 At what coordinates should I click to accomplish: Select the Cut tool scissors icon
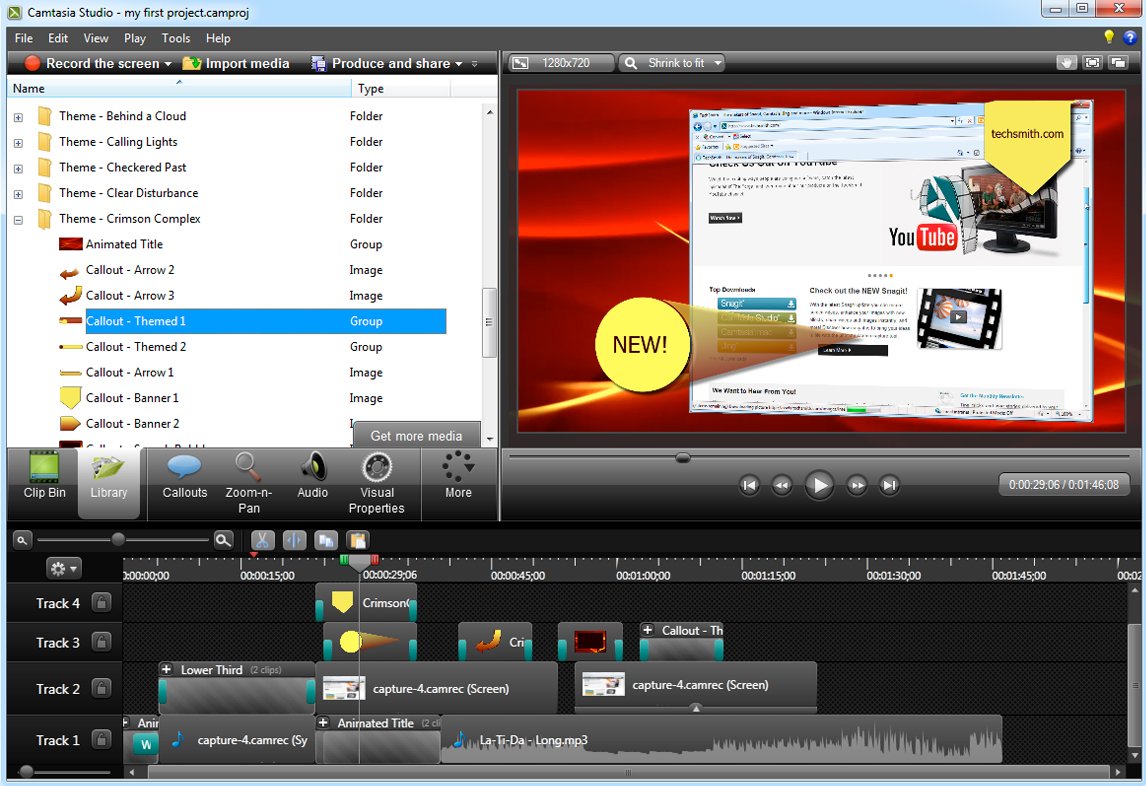[263, 540]
